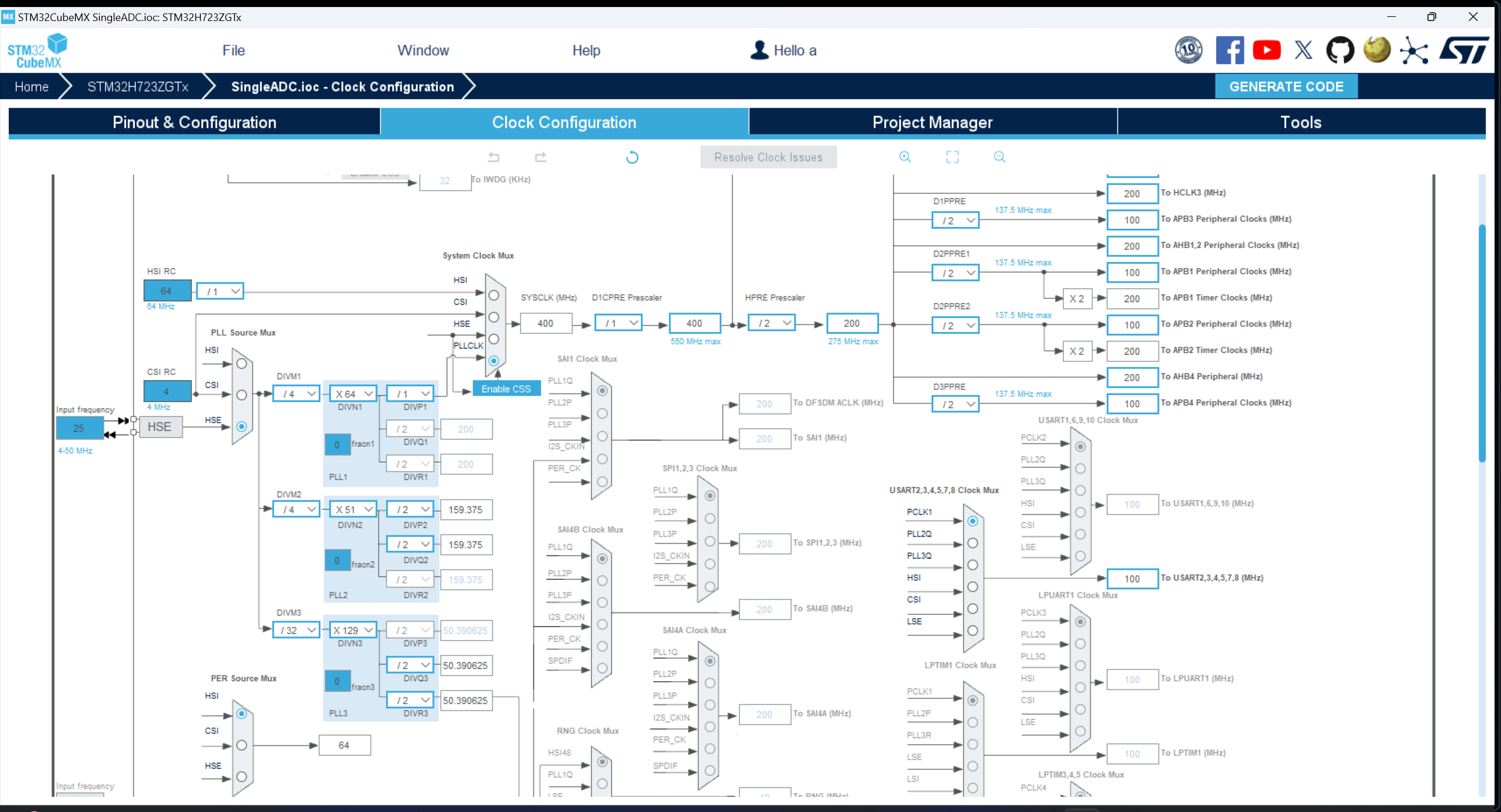Click the undo arrow icon
The width and height of the screenshot is (1501, 812).
click(x=494, y=157)
